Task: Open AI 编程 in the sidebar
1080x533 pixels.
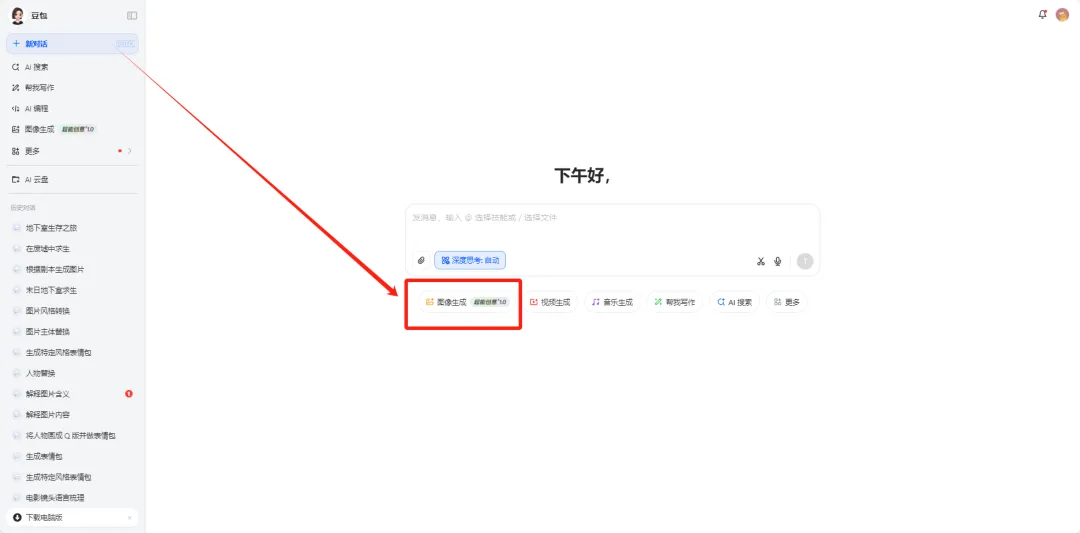Action: coord(37,108)
